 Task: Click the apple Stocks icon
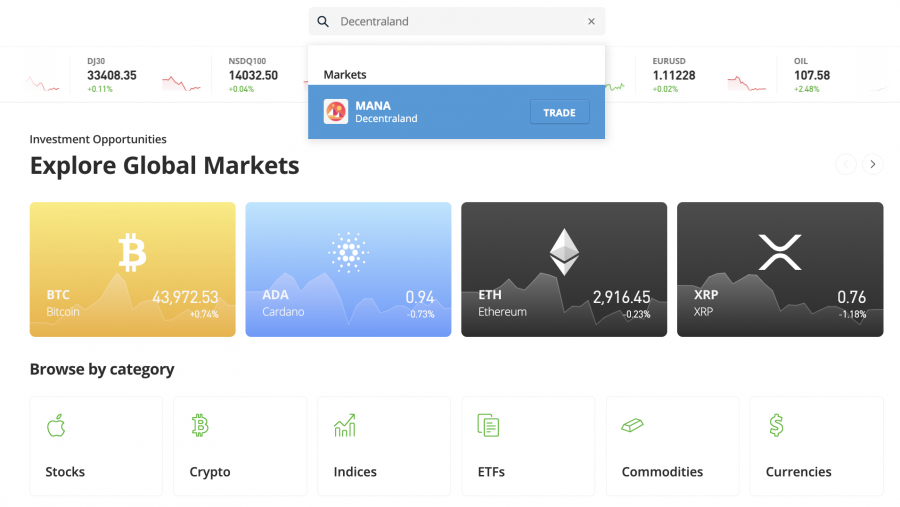pos(56,425)
